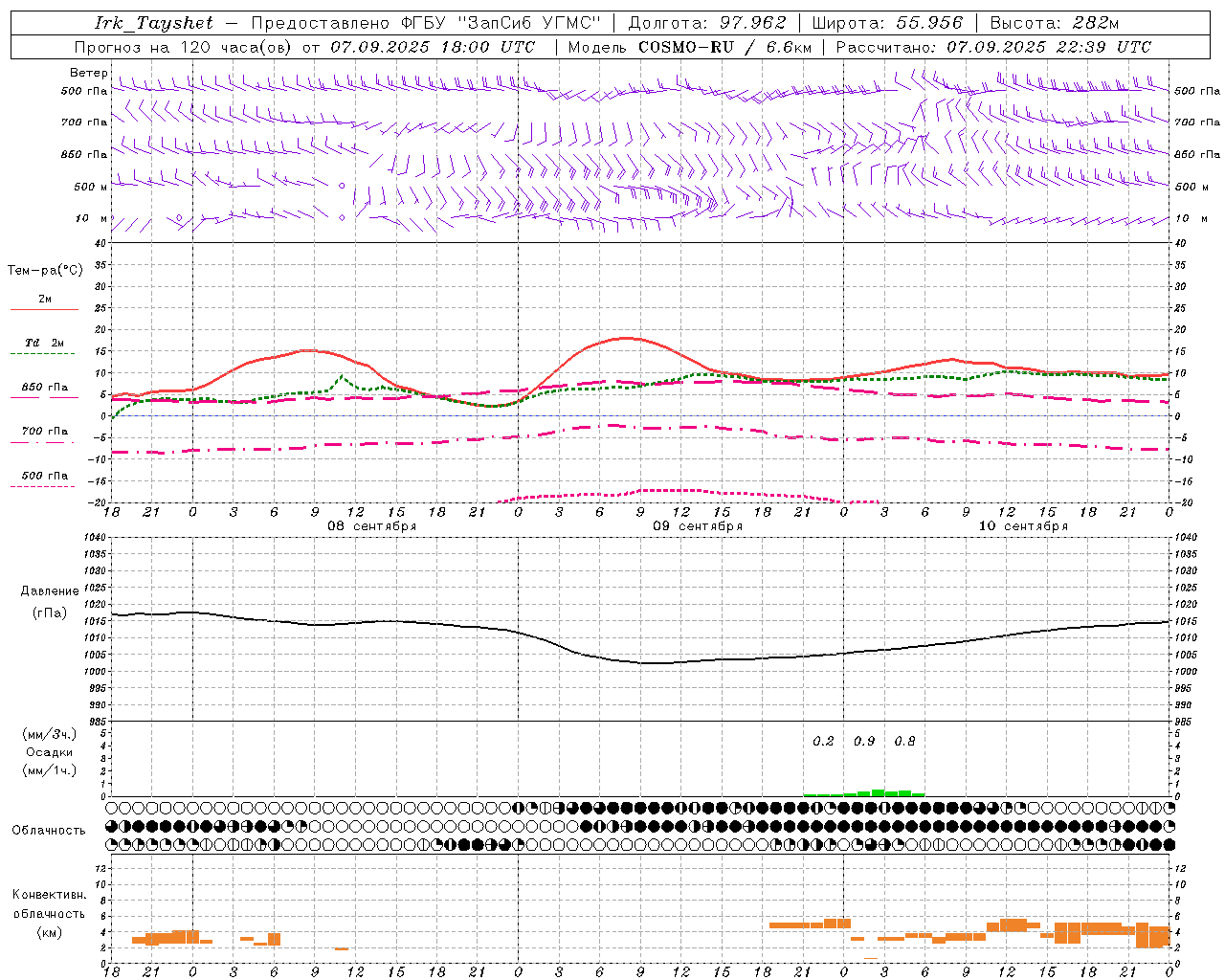1225x980 pixels.
Task: Click the "Тем-ра(°C)" temperature panel label
Action: (45, 271)
